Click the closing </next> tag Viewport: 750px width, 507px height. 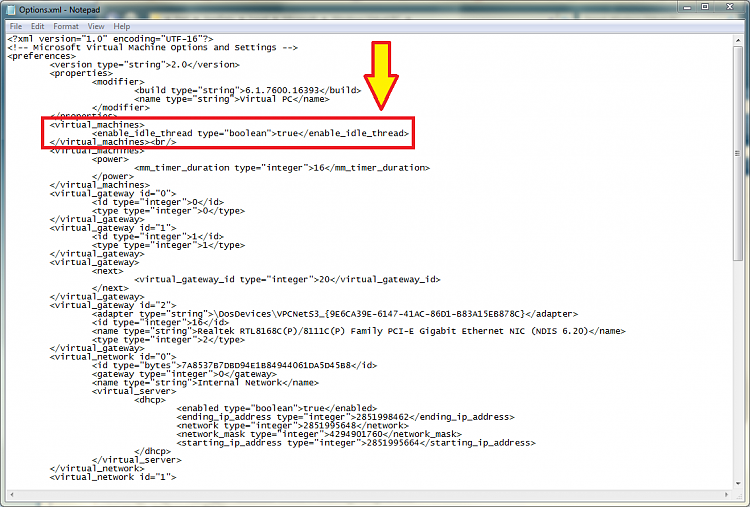(x=110, y=288)
